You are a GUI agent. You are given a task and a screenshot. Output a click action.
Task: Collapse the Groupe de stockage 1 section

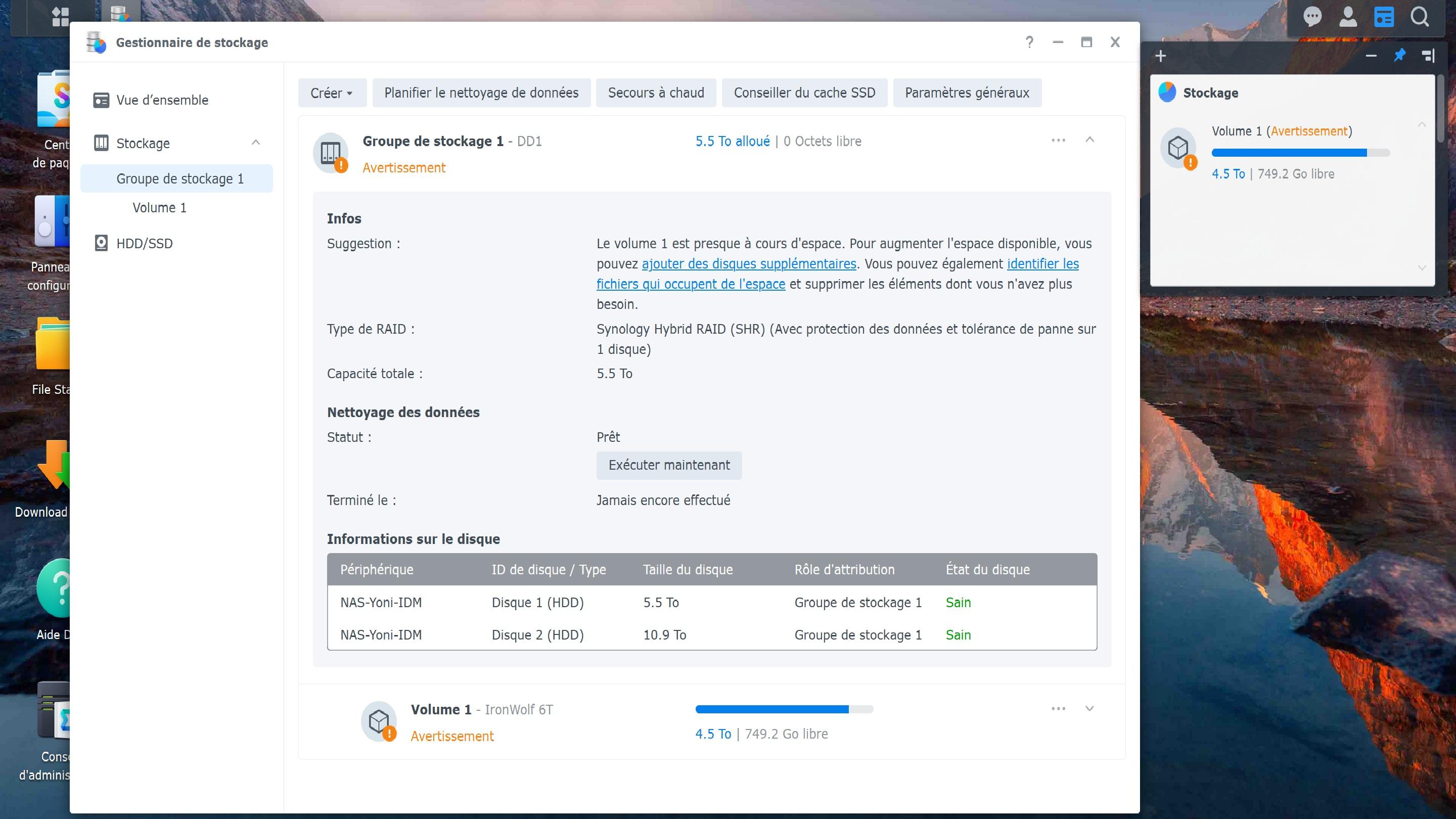[x=1090, y=140]
